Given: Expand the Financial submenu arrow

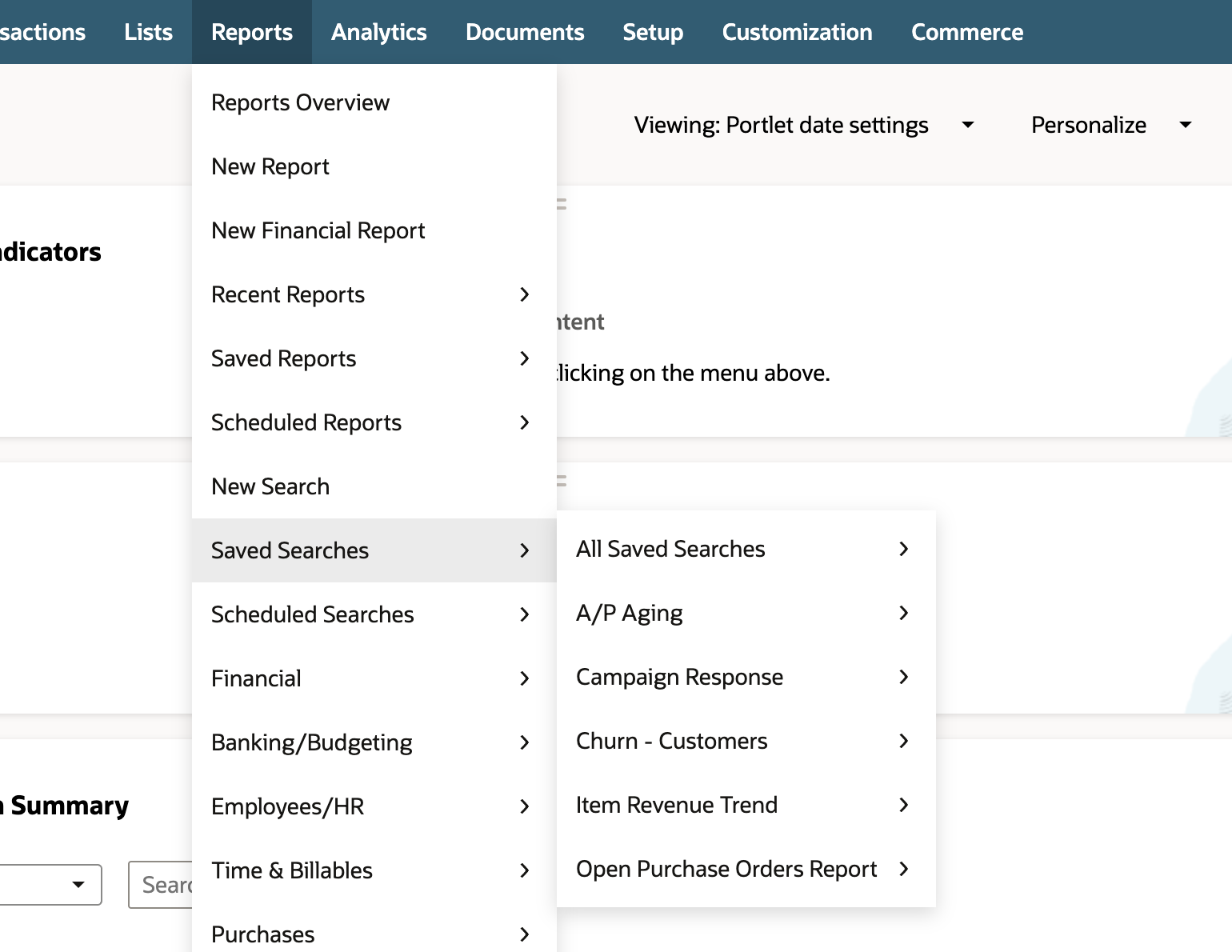Looking at the screenshot, I should pos(525,678).
